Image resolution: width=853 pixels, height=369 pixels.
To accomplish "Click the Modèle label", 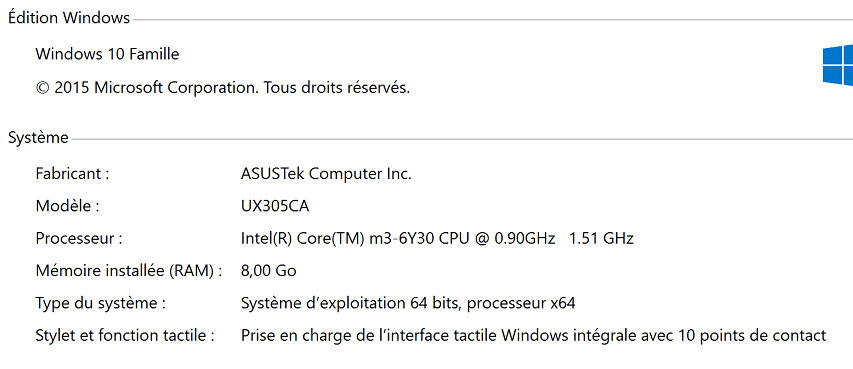I will click(67, 206).
